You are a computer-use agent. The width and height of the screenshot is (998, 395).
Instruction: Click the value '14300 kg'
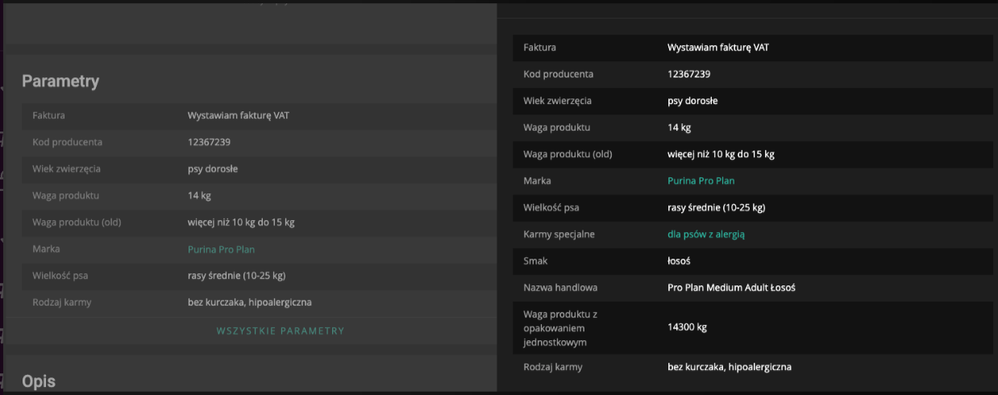point(687,328)
